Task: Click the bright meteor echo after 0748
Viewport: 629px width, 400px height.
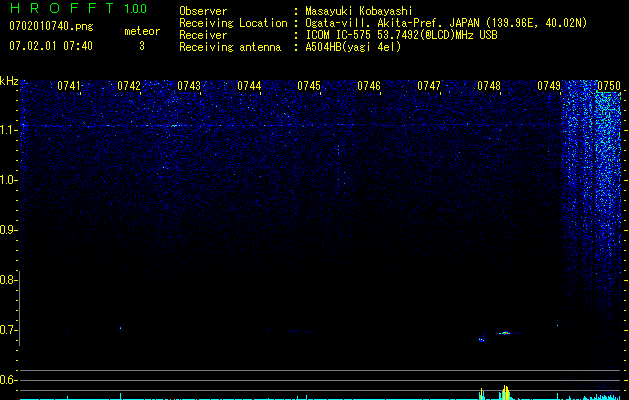Action: point(505,333)
